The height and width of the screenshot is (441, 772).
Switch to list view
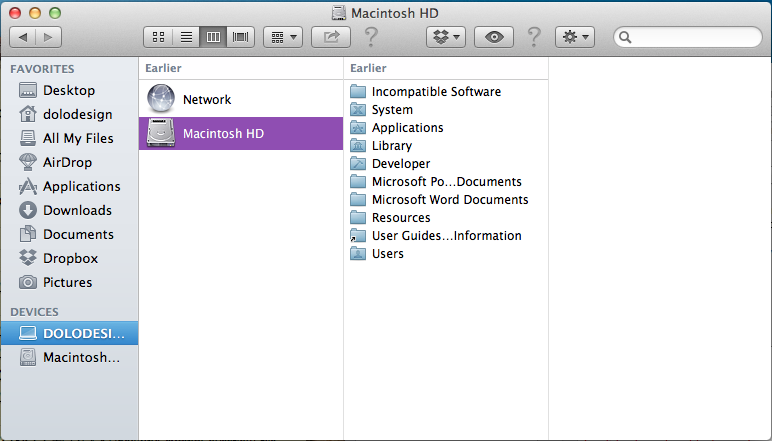[186, 37]
